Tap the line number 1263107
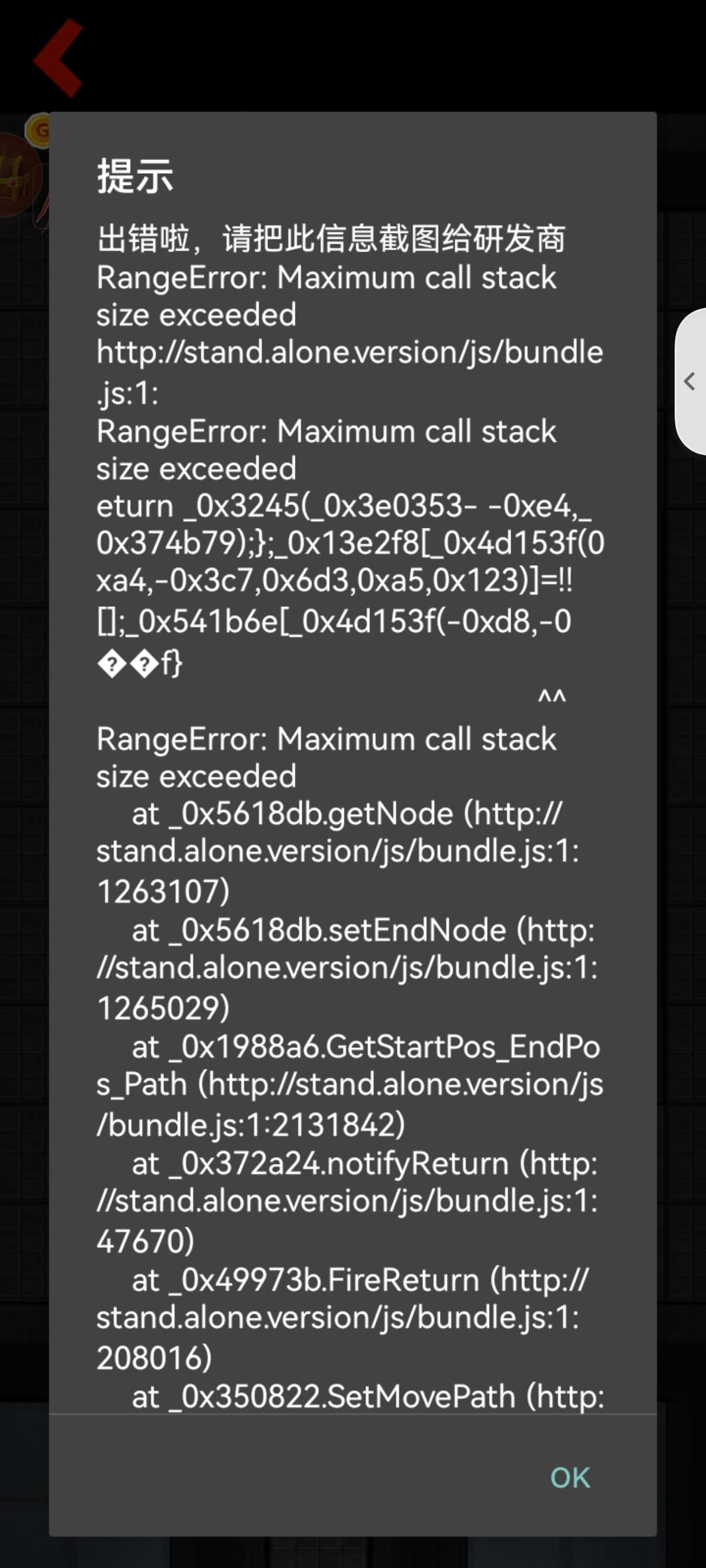706x1568 pixels. 163,891
